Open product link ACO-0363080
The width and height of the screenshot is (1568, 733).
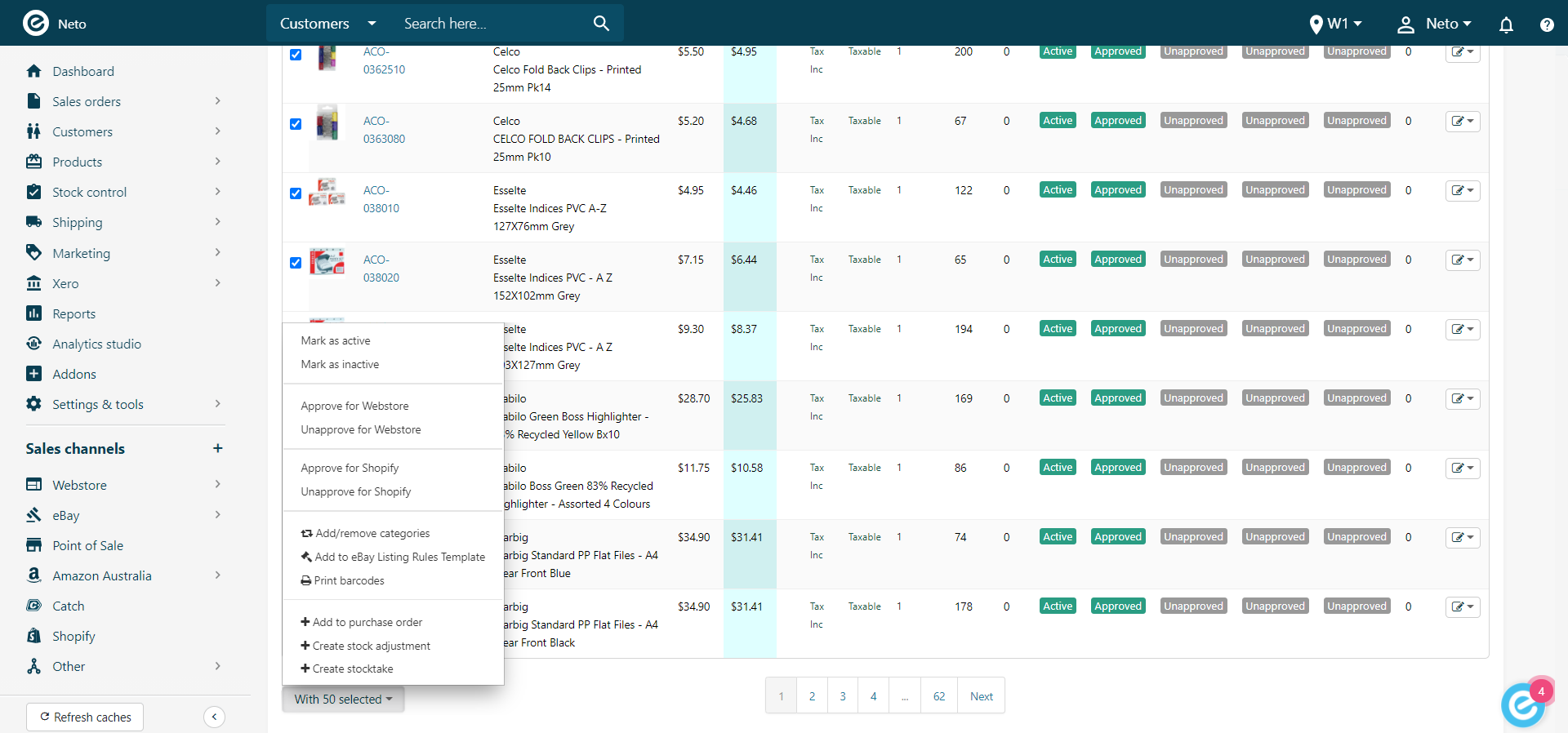[384, 130]
